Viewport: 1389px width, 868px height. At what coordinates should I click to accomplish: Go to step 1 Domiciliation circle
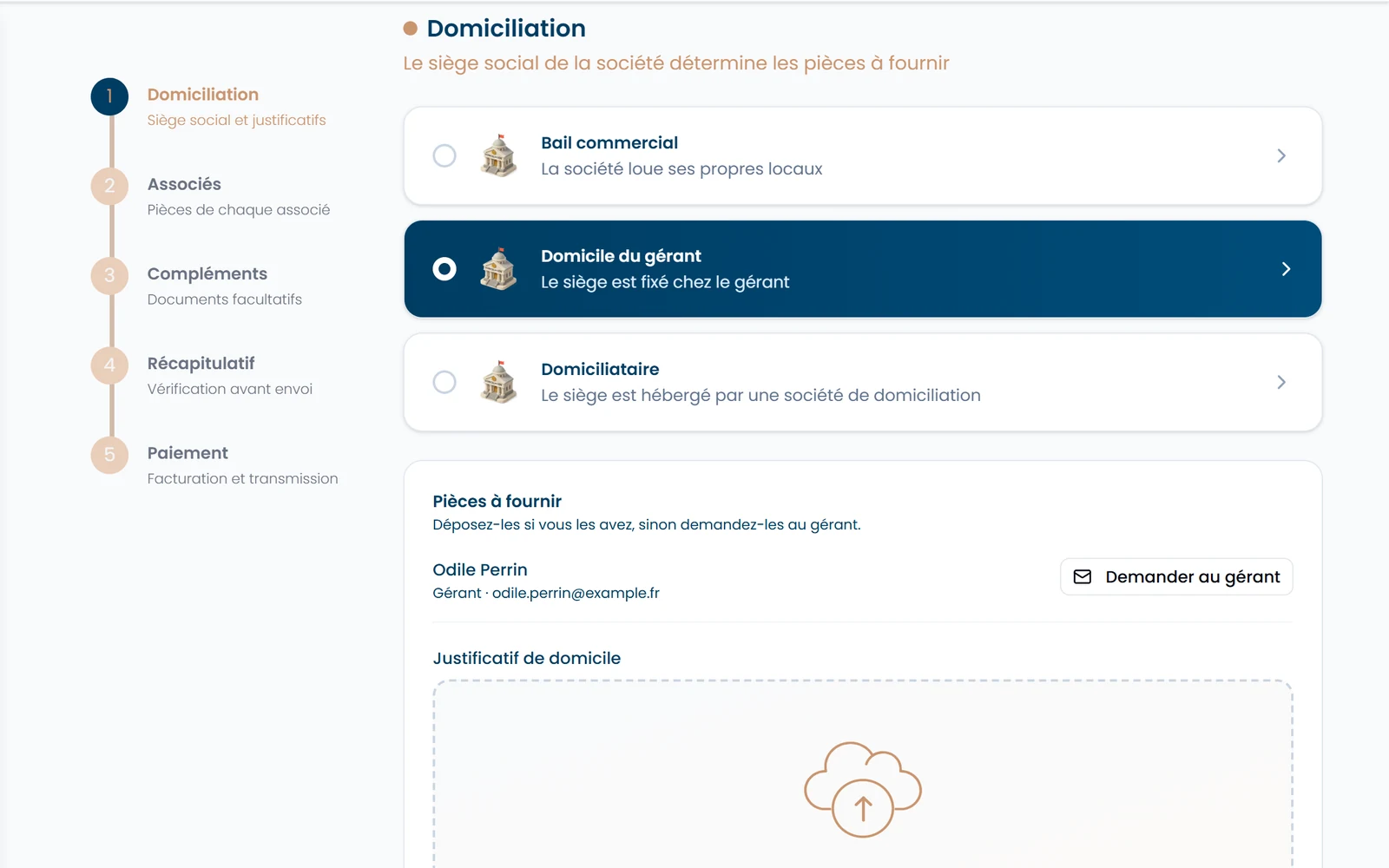tap(109, 96)
